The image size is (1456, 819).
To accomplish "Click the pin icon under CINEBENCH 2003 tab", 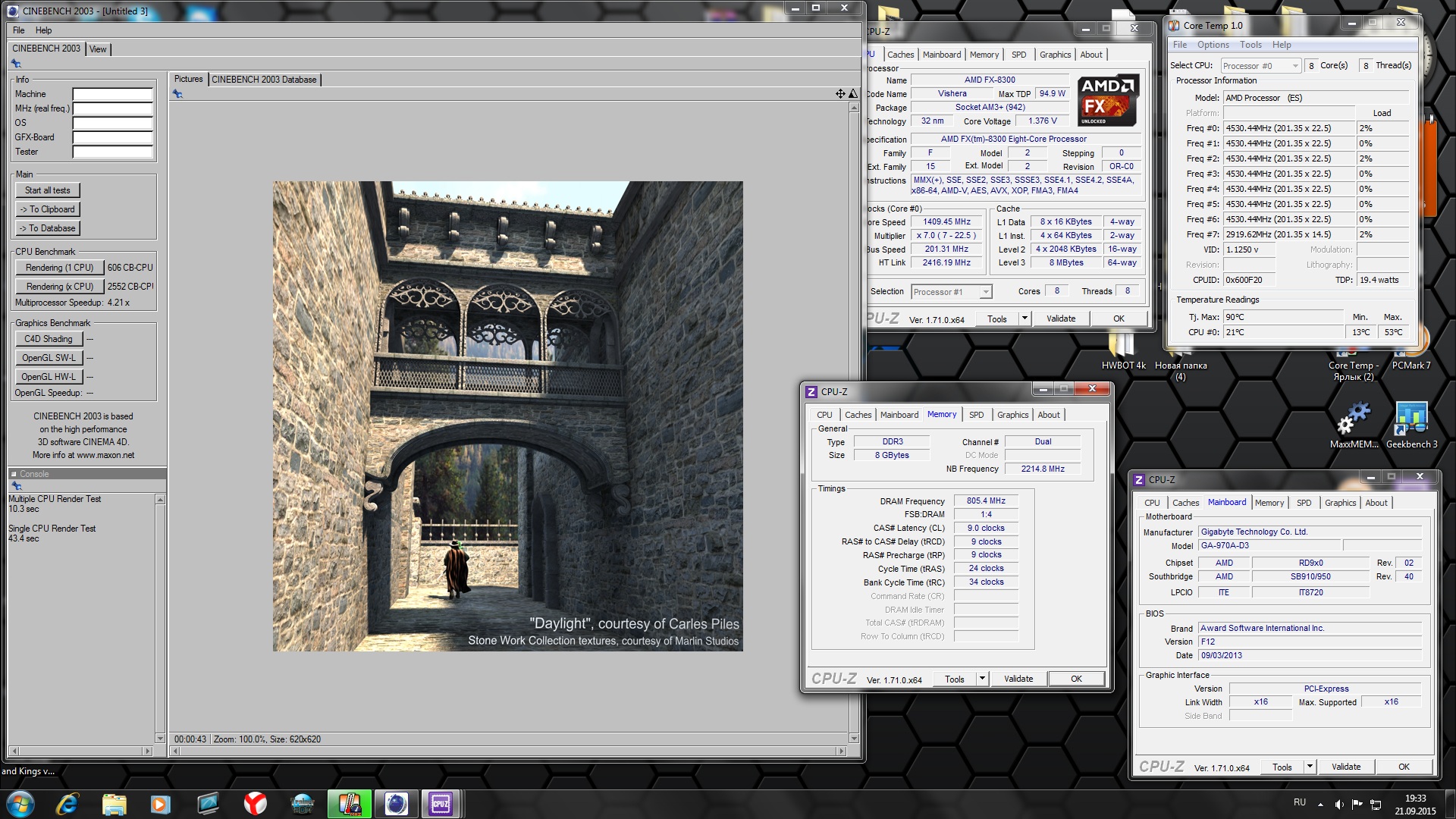I will click(16, 64).
